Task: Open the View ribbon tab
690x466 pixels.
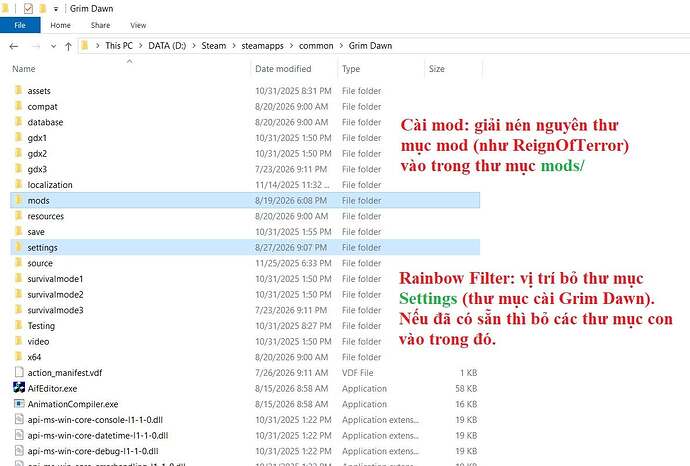Action: point(138,25)
